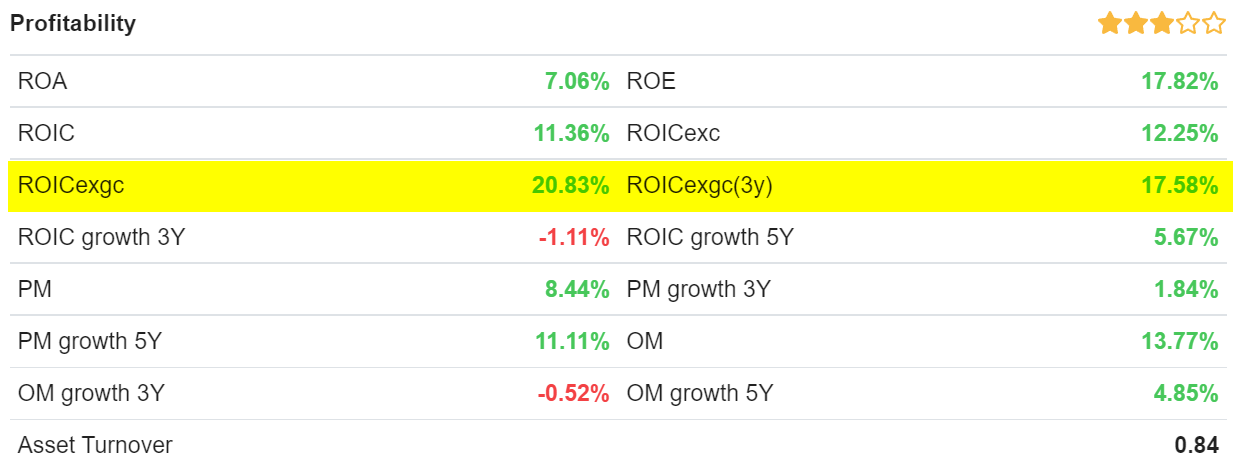
Task: Select the highlighted ROICexgc label
Action: (71, 185)
